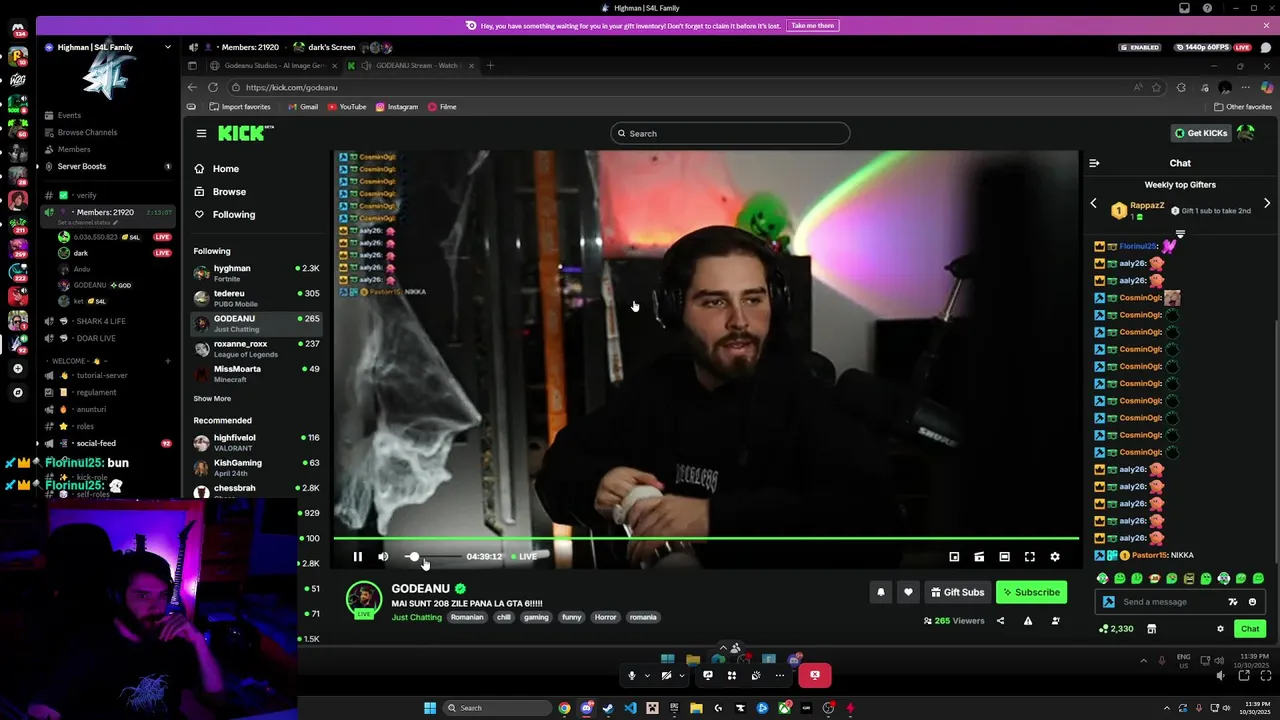Show previous weekly top gifter
Screen dimensions: 1280x720
(1093, 204)
